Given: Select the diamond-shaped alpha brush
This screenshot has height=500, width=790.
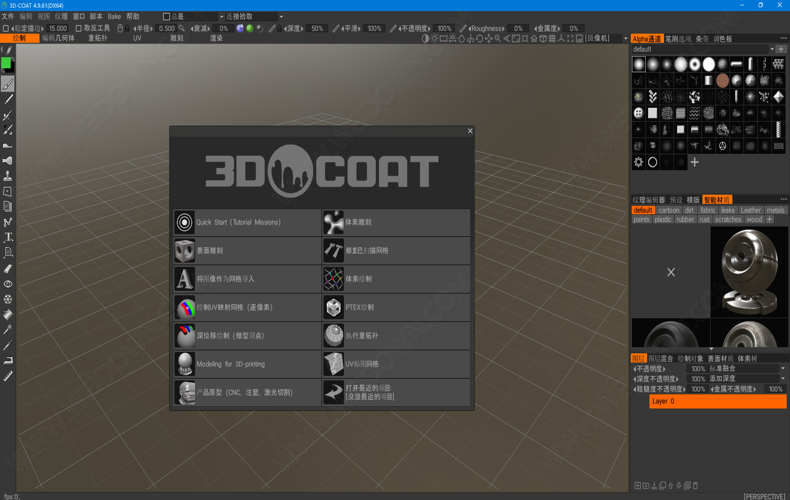Looking at the screenshot, I should (x=778, y=97).
